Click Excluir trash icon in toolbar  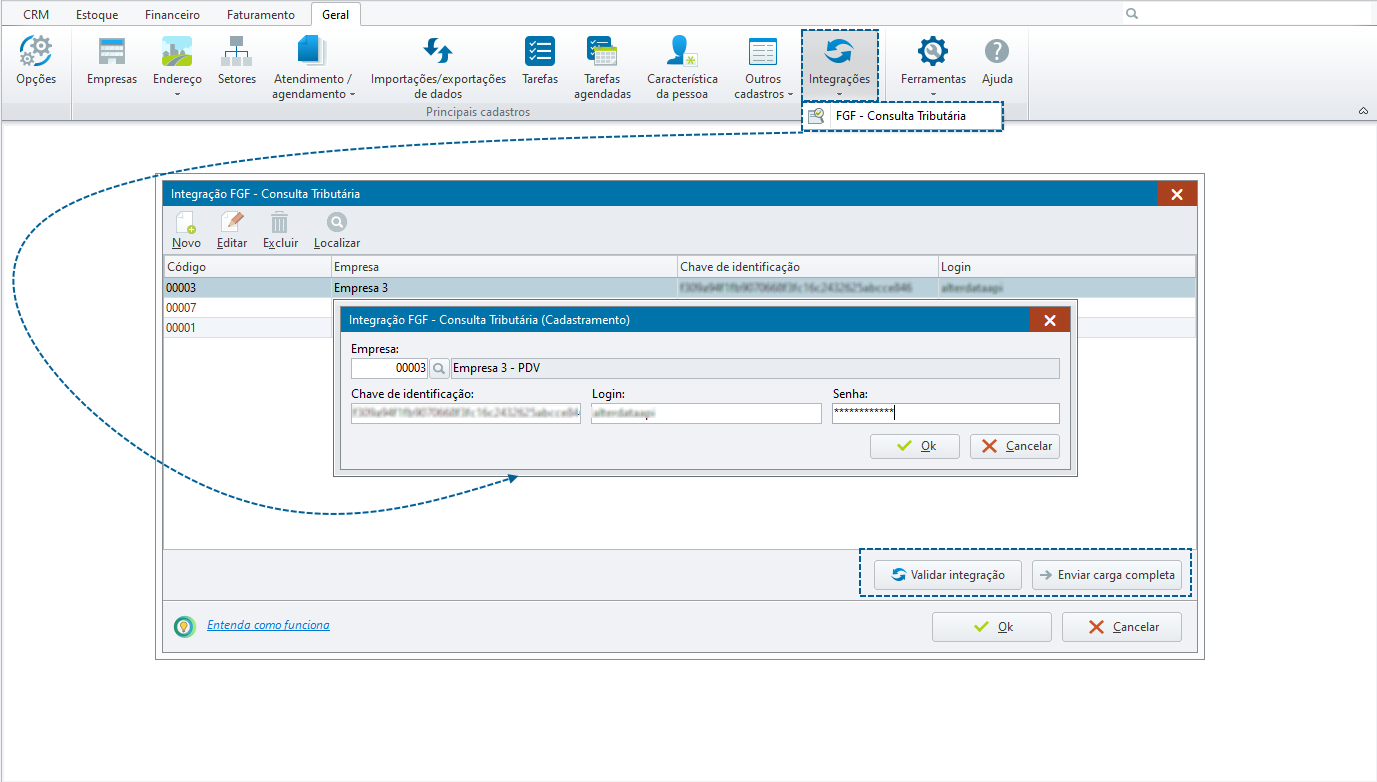(280, 230)
